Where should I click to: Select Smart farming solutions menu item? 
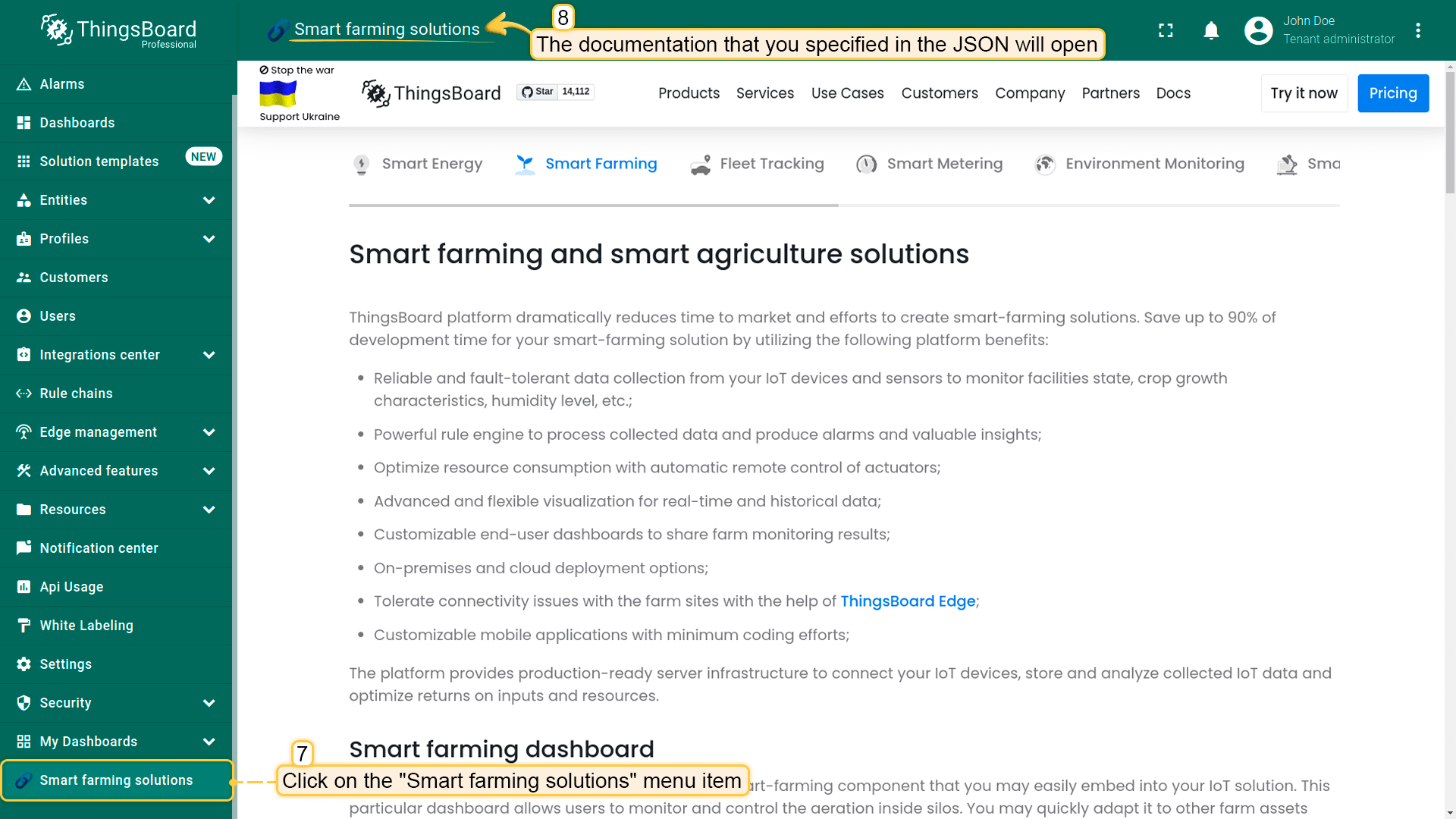click(117, 780)
